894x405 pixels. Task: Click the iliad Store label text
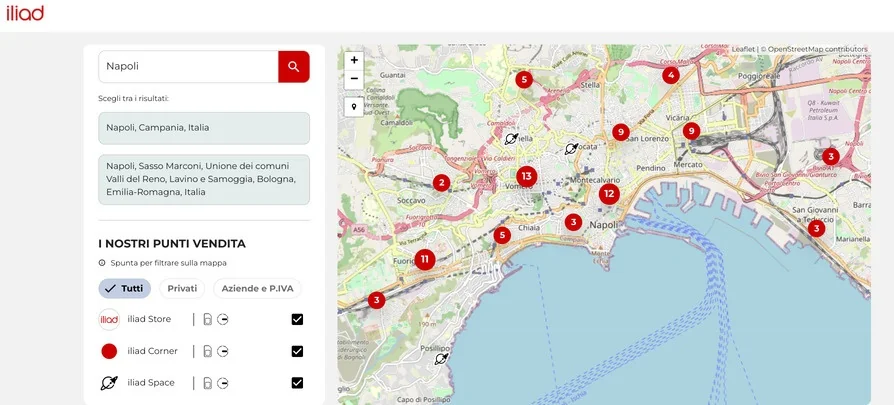149,319
